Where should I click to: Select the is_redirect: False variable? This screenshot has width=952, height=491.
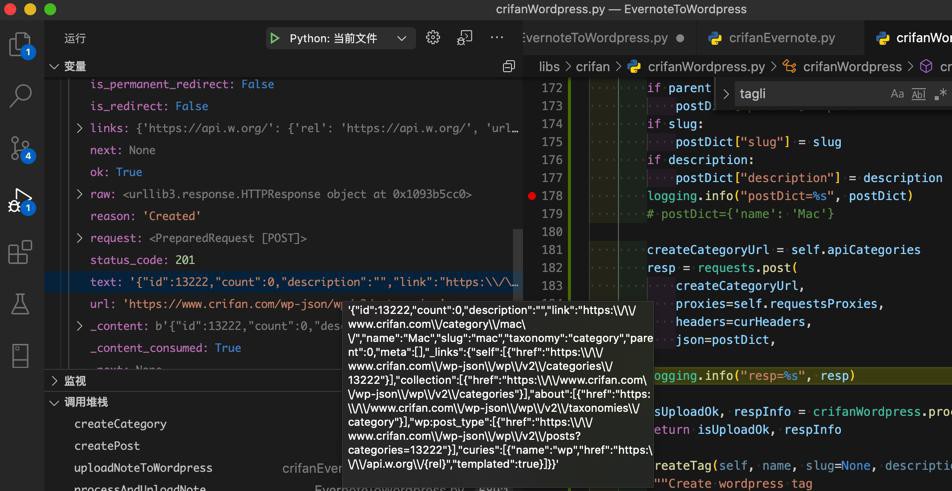(x=149, y=106)
